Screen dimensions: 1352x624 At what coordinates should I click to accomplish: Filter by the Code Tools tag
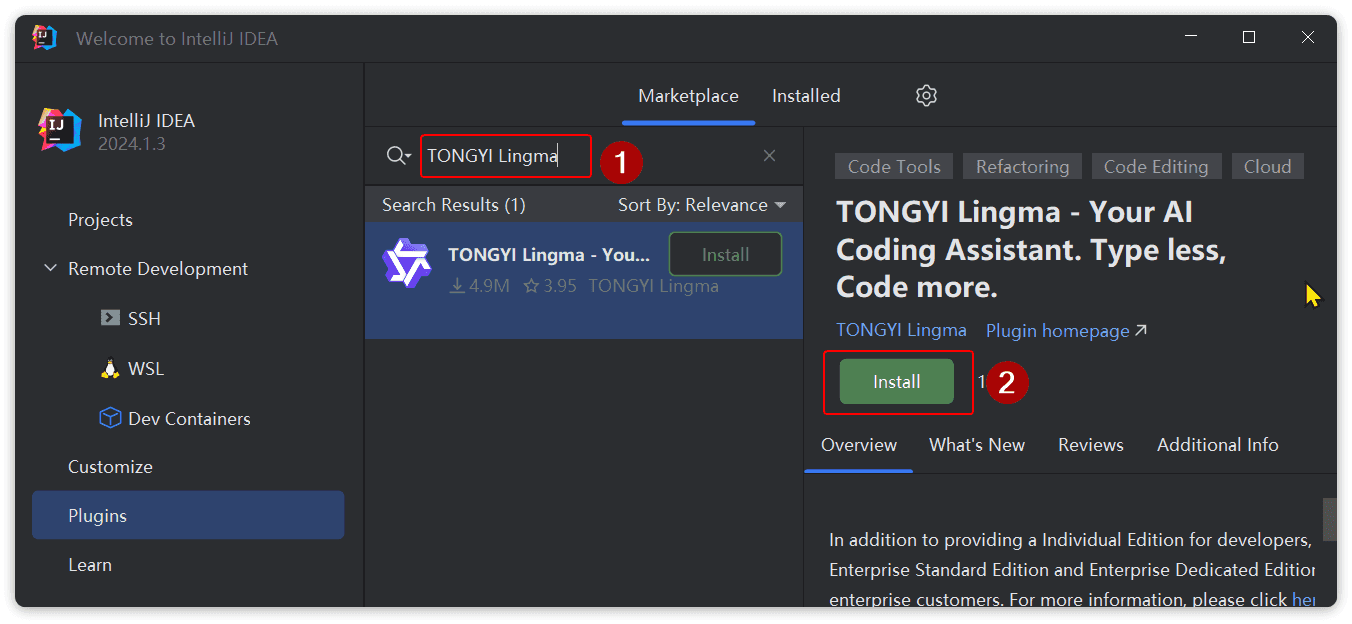pos(894,167)
